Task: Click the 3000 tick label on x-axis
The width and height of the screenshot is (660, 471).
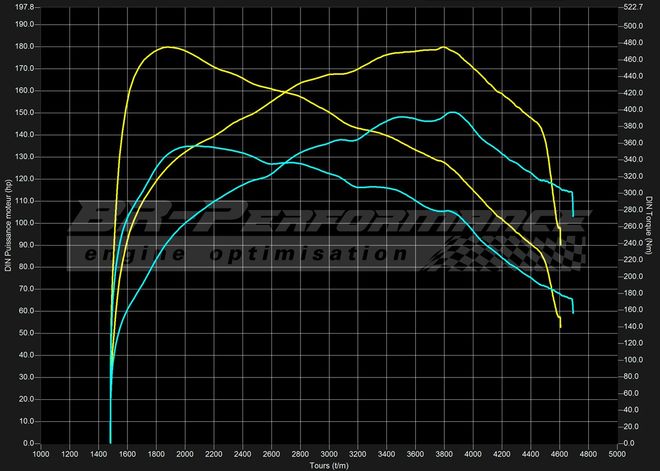Action: tap(328, 454)
